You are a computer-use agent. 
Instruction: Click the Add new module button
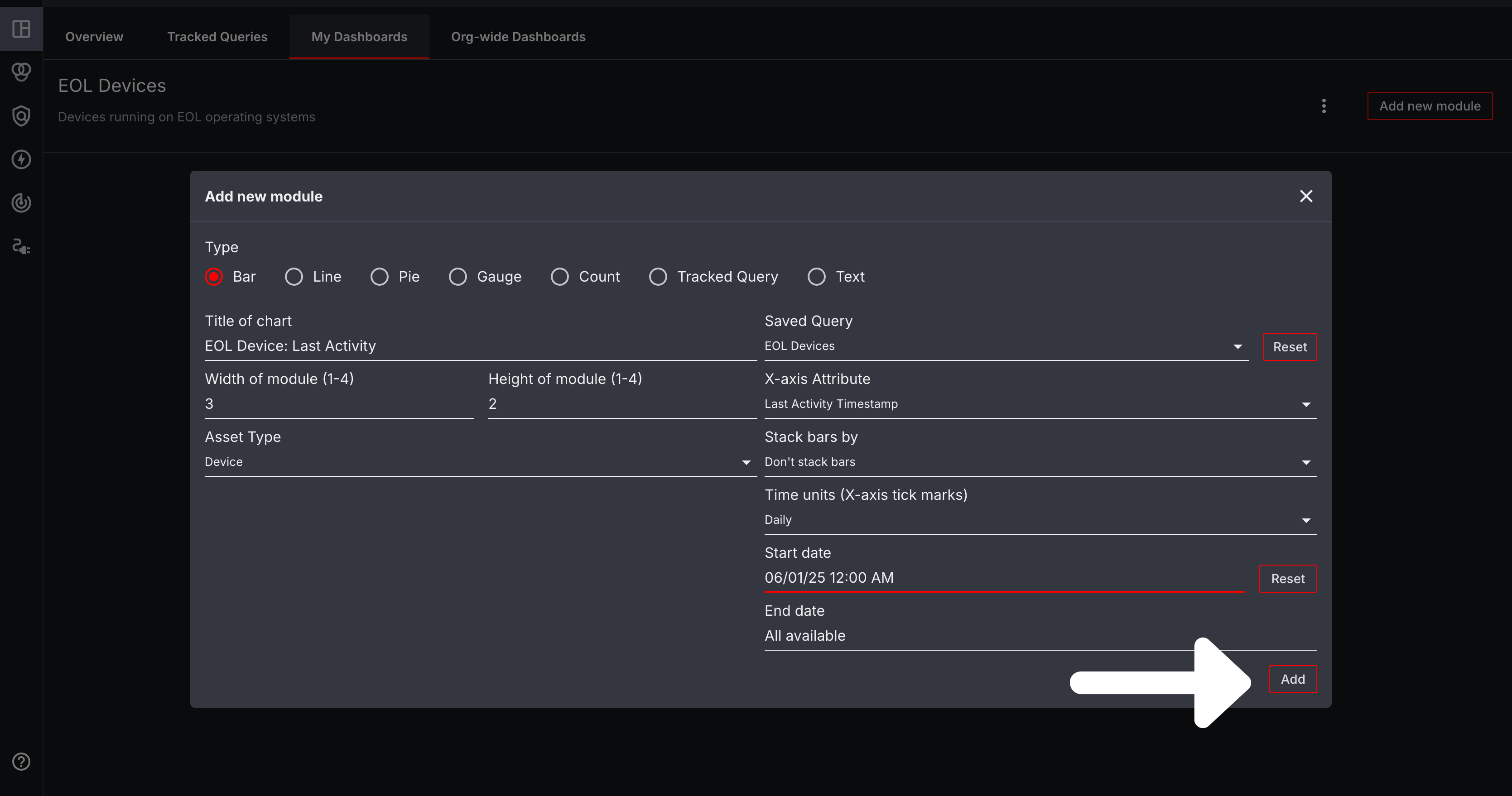1429,106
